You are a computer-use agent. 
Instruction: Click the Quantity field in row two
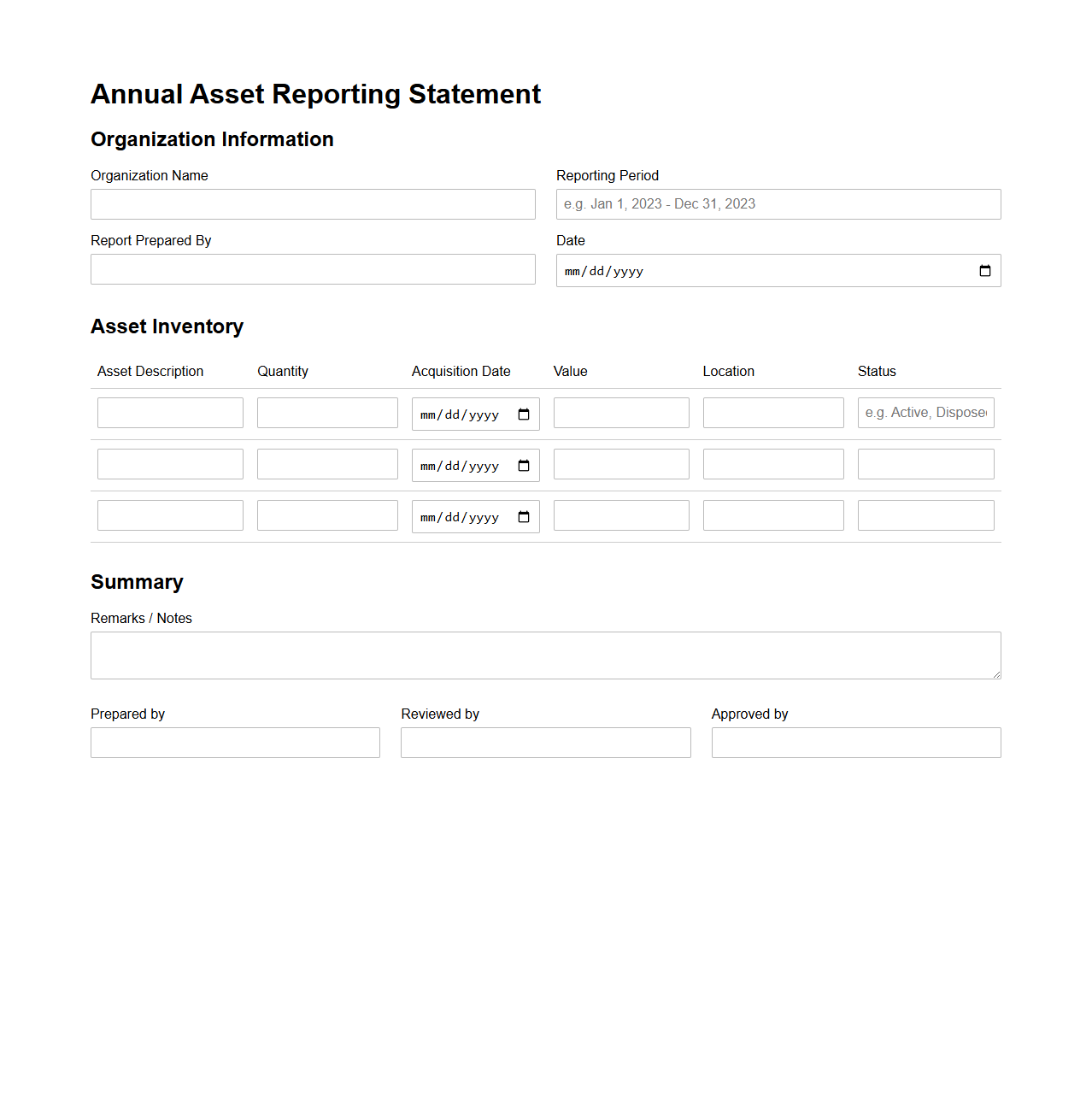click(327, 463)
